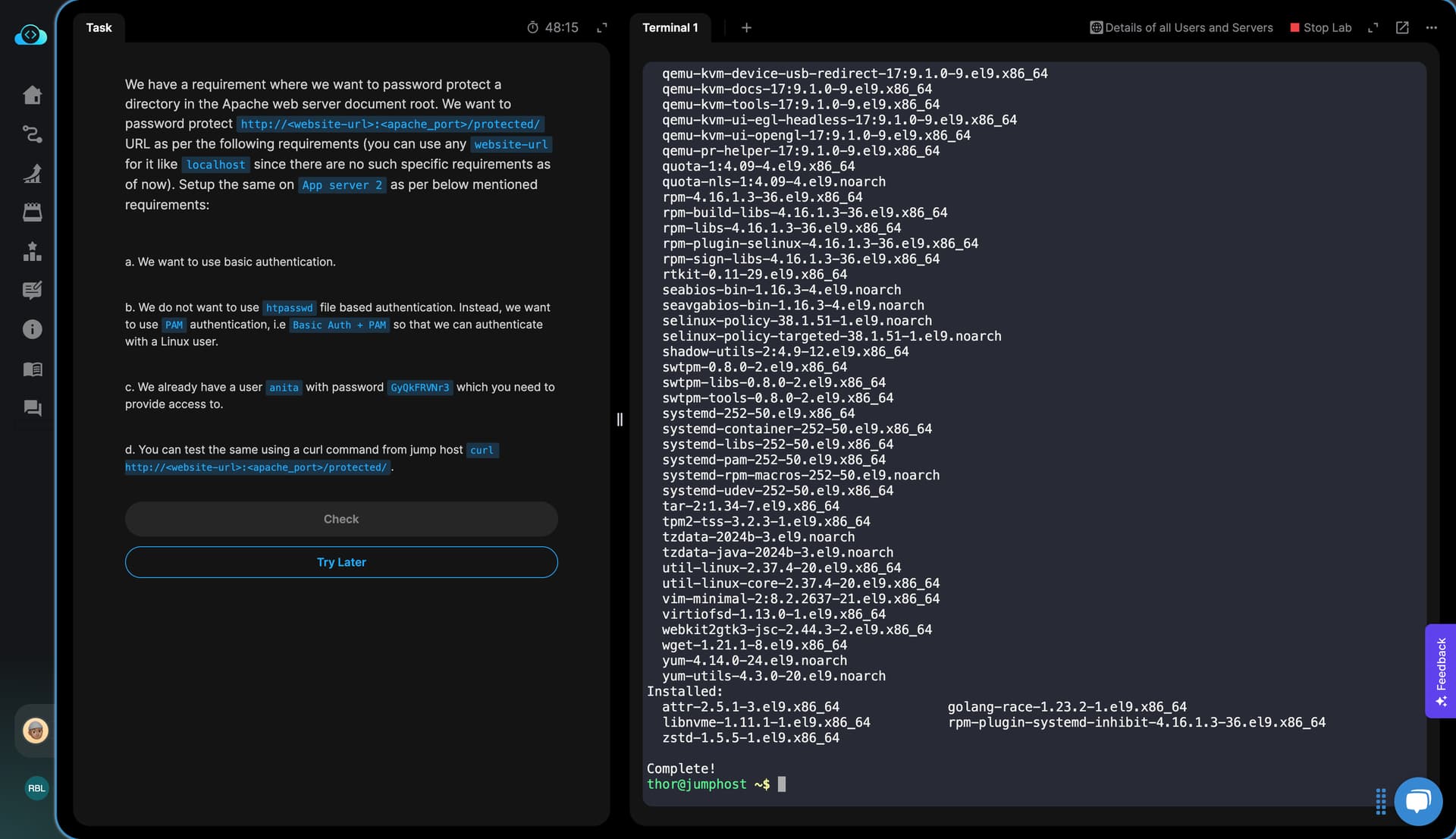The image size is (1456, 839).
Task: Add a new terminal tab
Action: (x=746, y=28)
